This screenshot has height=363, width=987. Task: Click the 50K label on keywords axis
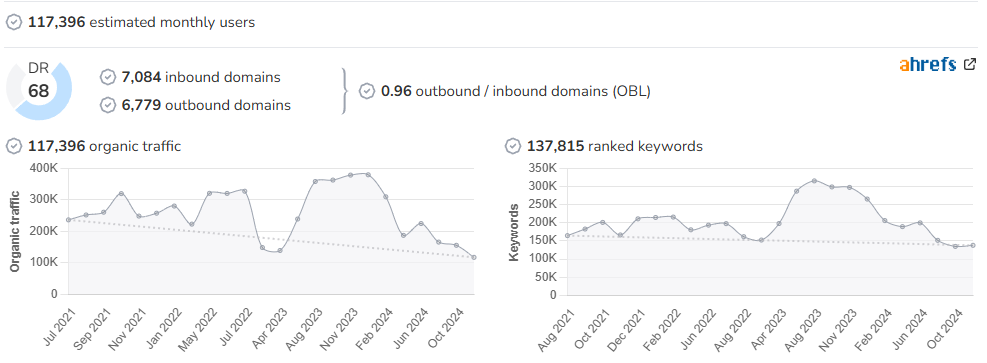546,277
